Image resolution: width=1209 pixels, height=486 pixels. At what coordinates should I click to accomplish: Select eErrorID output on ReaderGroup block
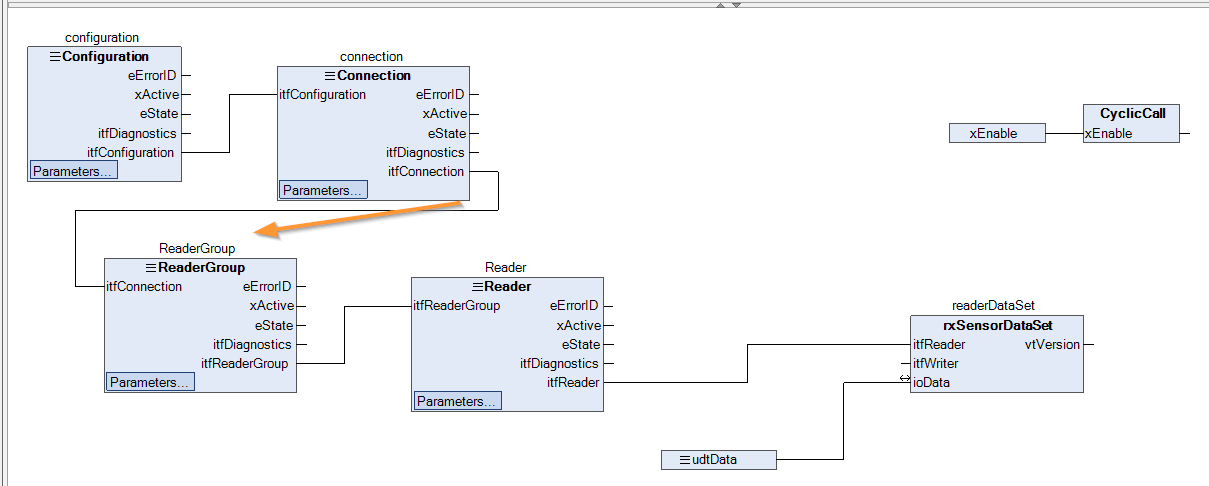[267, 287]
